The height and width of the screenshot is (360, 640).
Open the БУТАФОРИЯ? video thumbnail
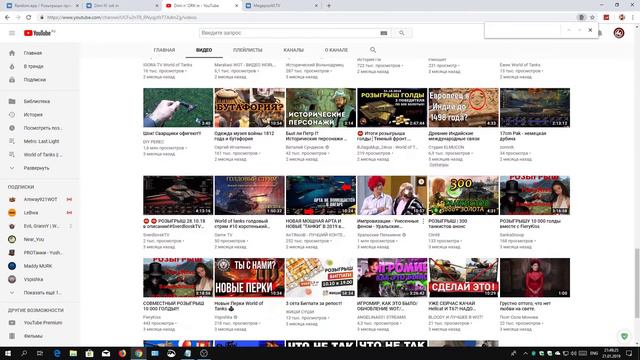click(249, 107)
